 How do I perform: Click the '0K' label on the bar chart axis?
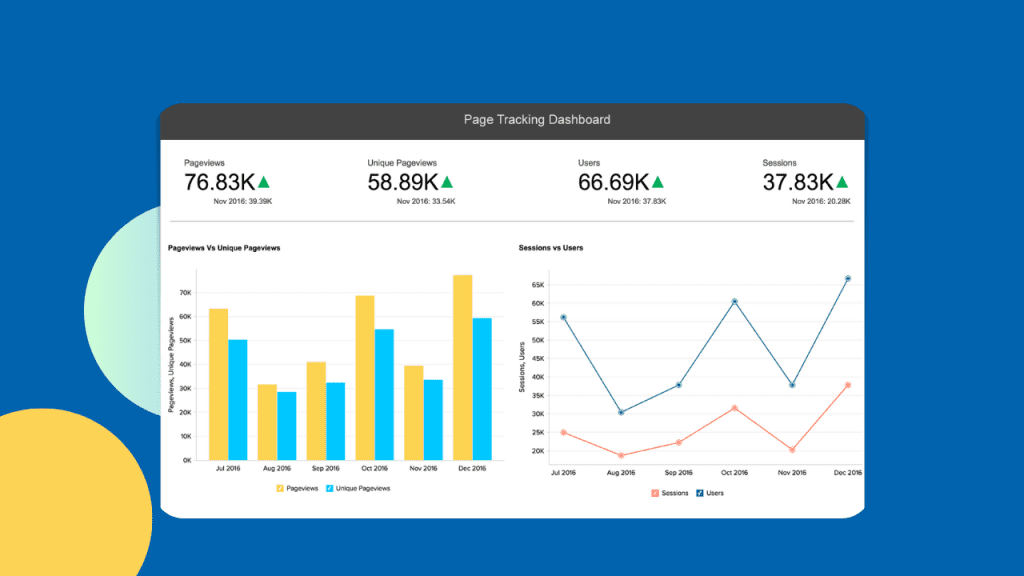click(187, 460)
